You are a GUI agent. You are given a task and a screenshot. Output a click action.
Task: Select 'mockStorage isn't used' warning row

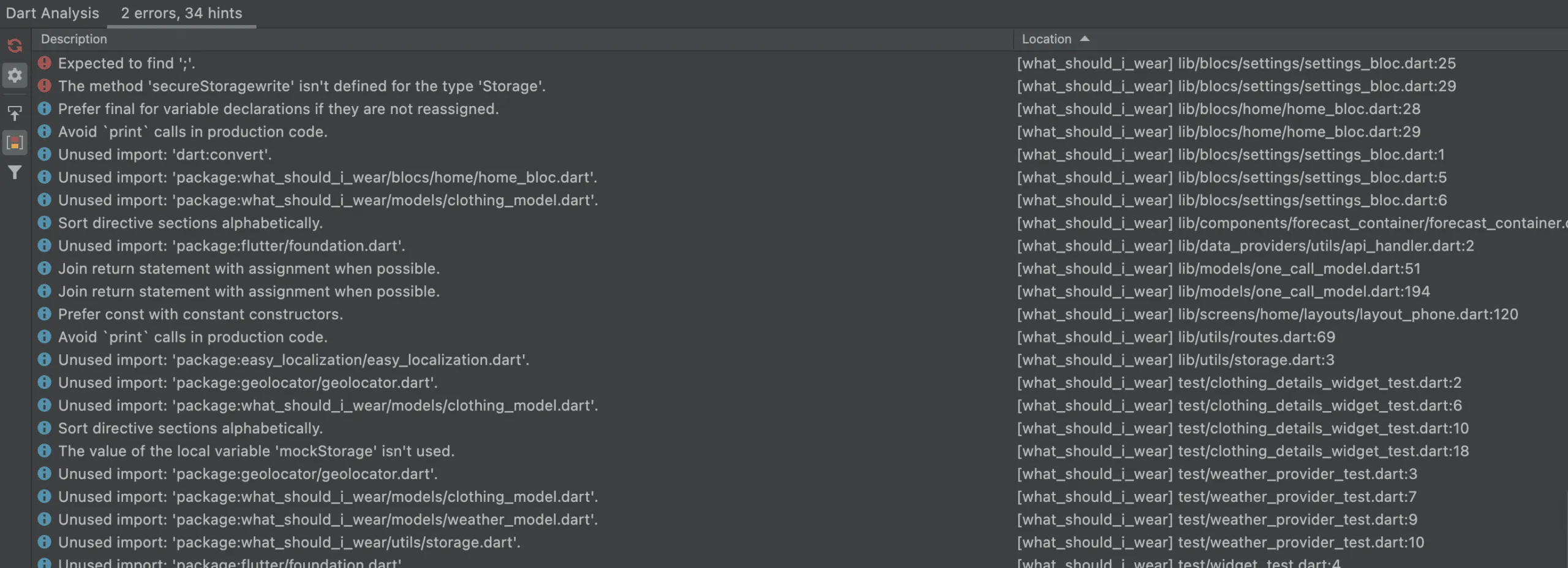point(256,451)
